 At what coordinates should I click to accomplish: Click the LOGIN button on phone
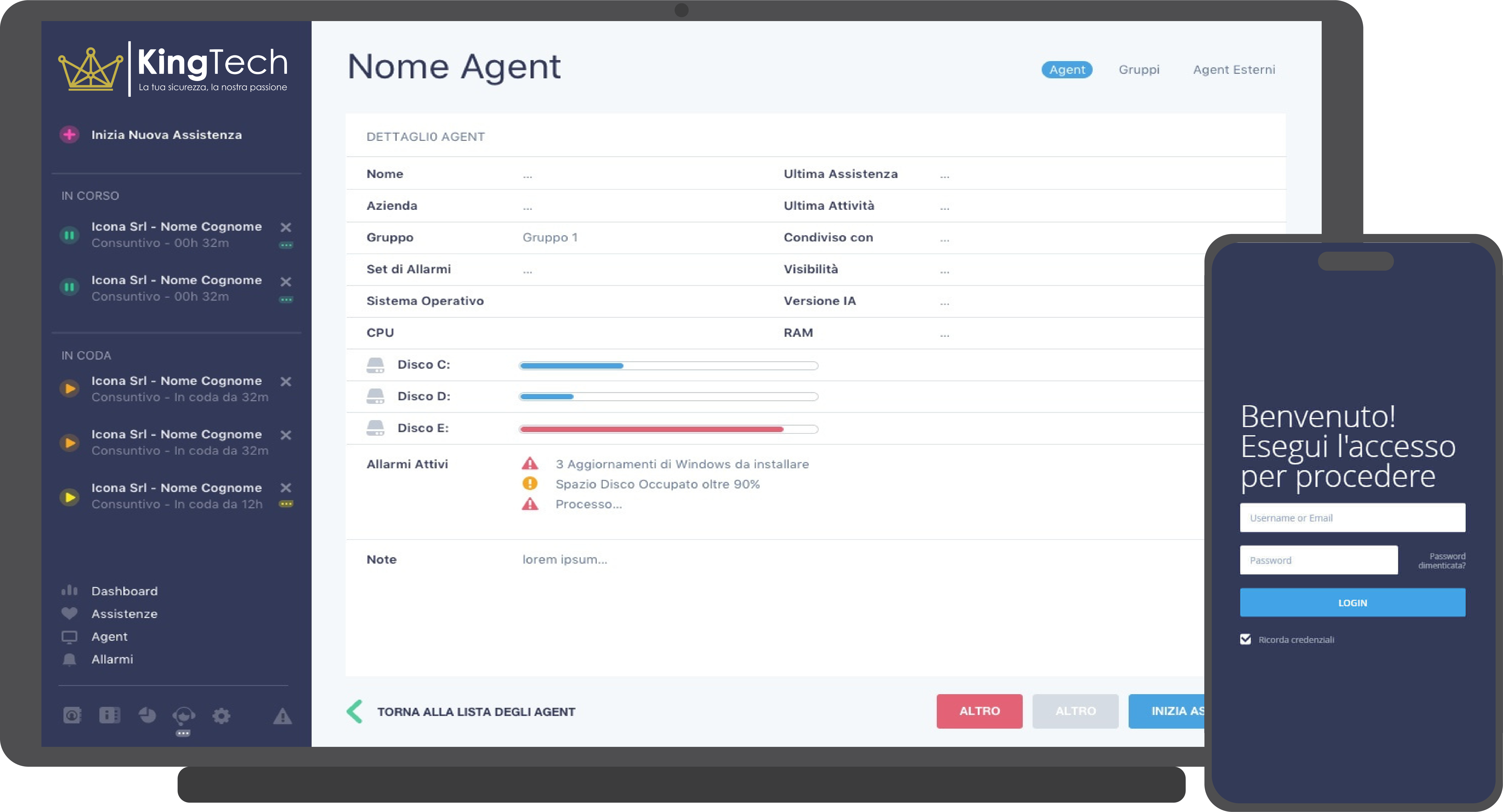[1353, 603]
